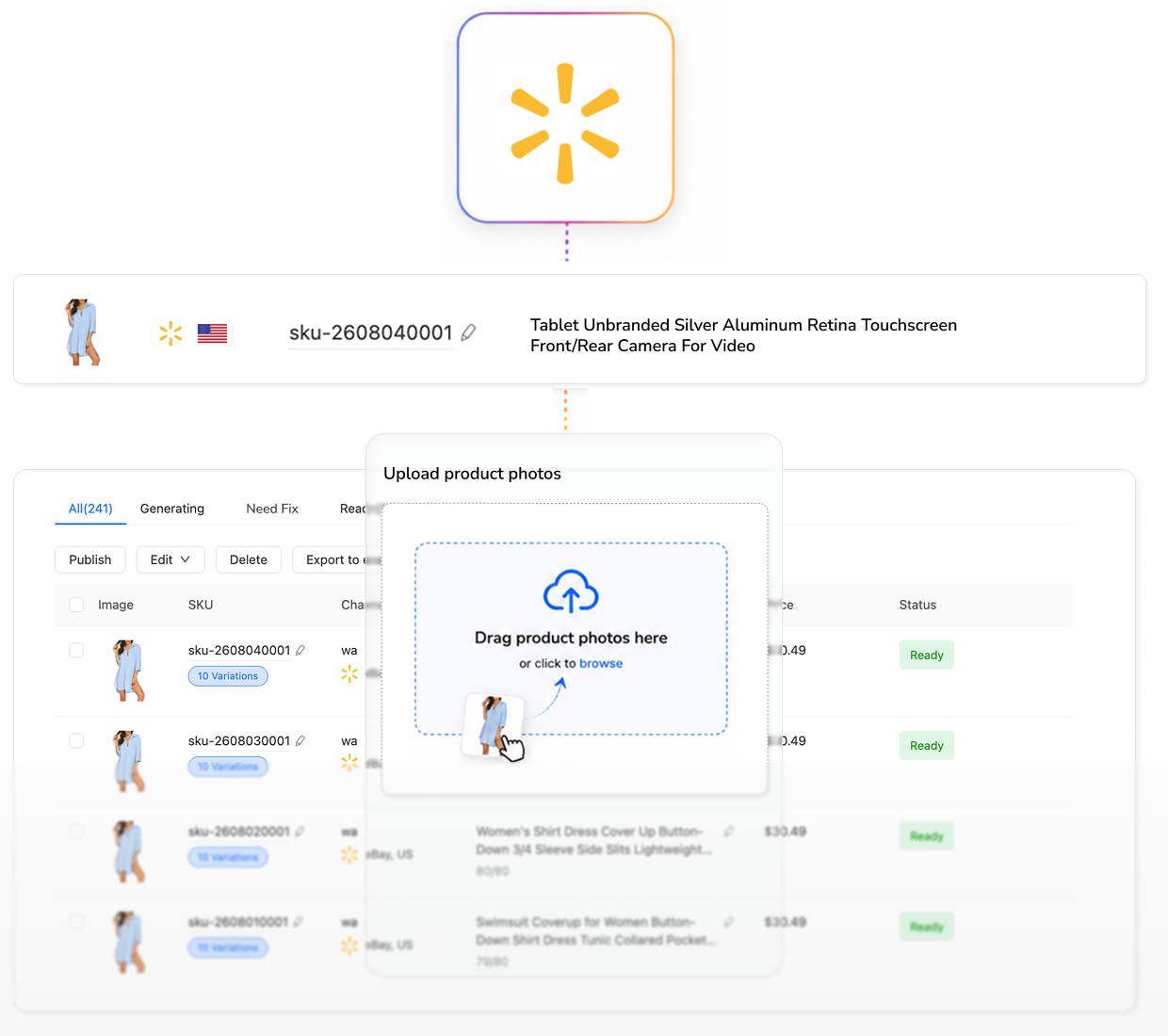Check the box for row sku-2608020001
1168x1036 pixels.
(x=76, y=831)
